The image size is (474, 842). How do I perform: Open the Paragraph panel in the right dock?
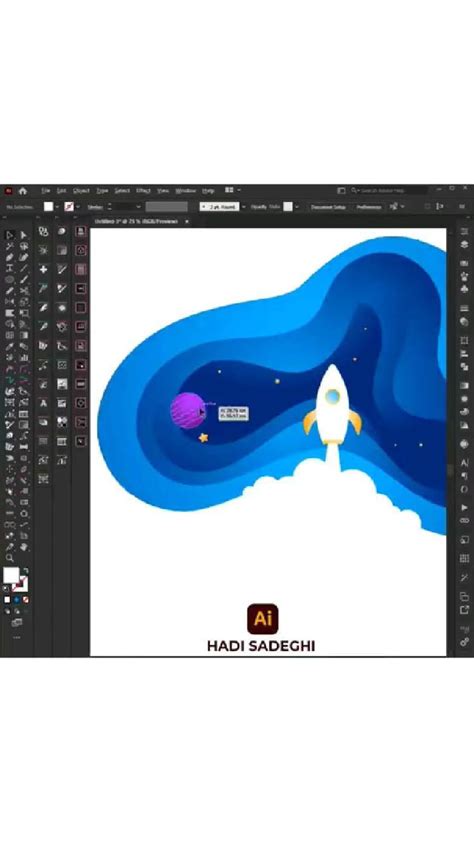[464, 476]
